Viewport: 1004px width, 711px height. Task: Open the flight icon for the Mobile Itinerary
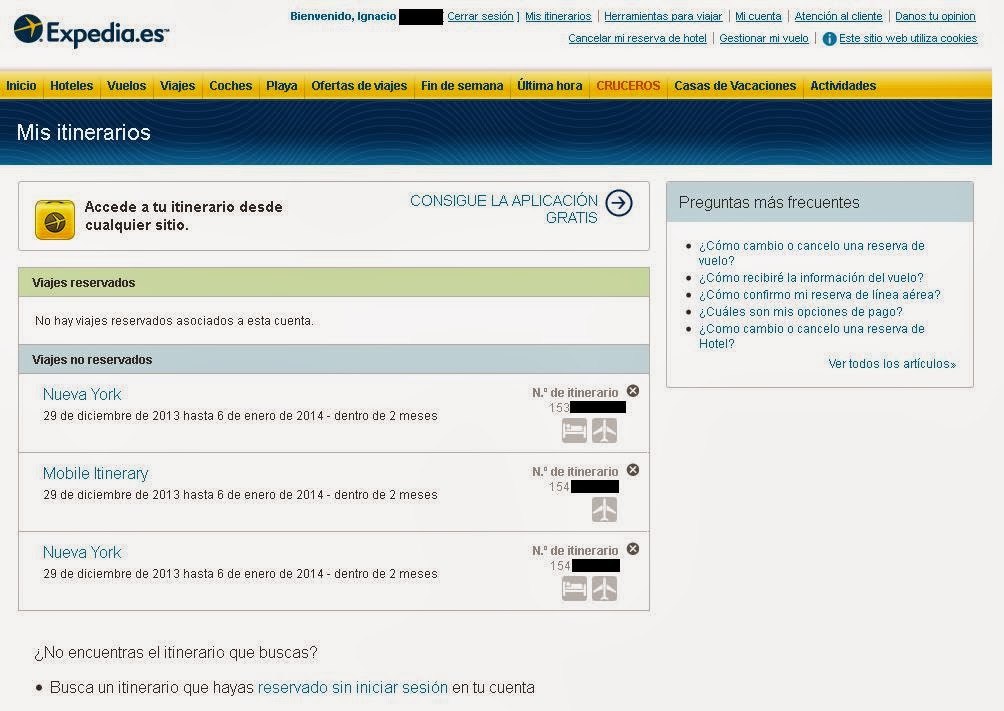tap(603, 509)
